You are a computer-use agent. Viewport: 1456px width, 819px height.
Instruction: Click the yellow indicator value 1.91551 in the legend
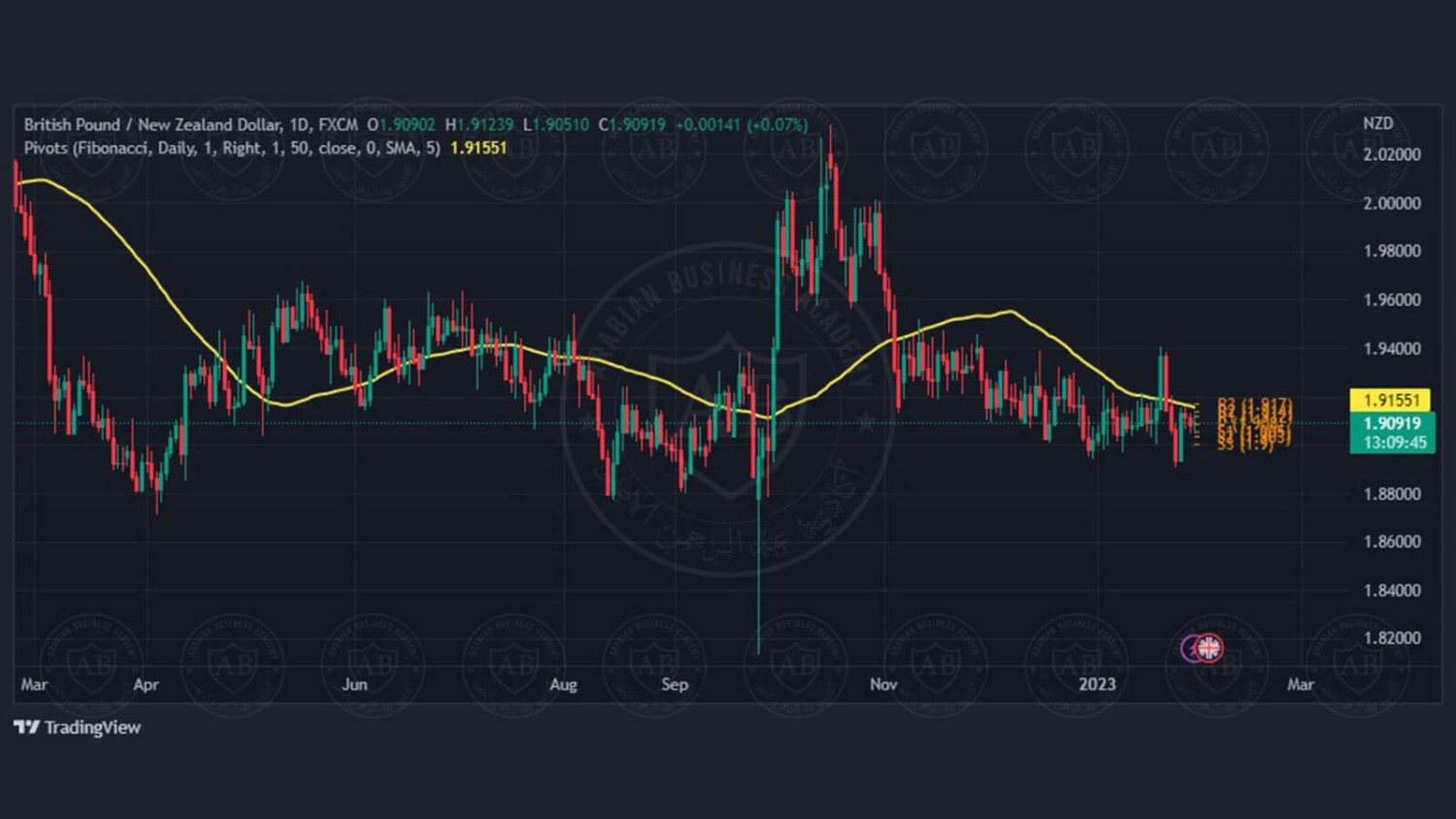479,147
